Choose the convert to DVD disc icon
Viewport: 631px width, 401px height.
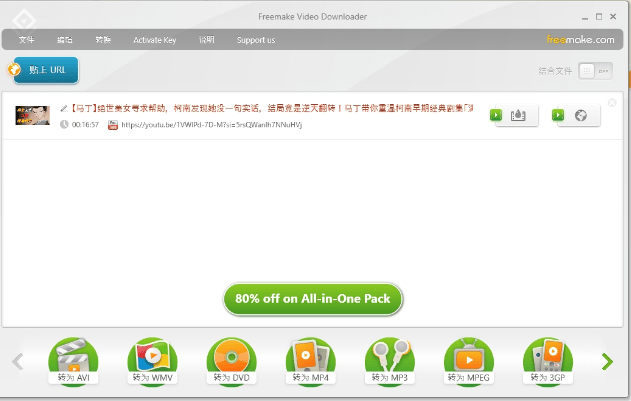coord(231,361)
